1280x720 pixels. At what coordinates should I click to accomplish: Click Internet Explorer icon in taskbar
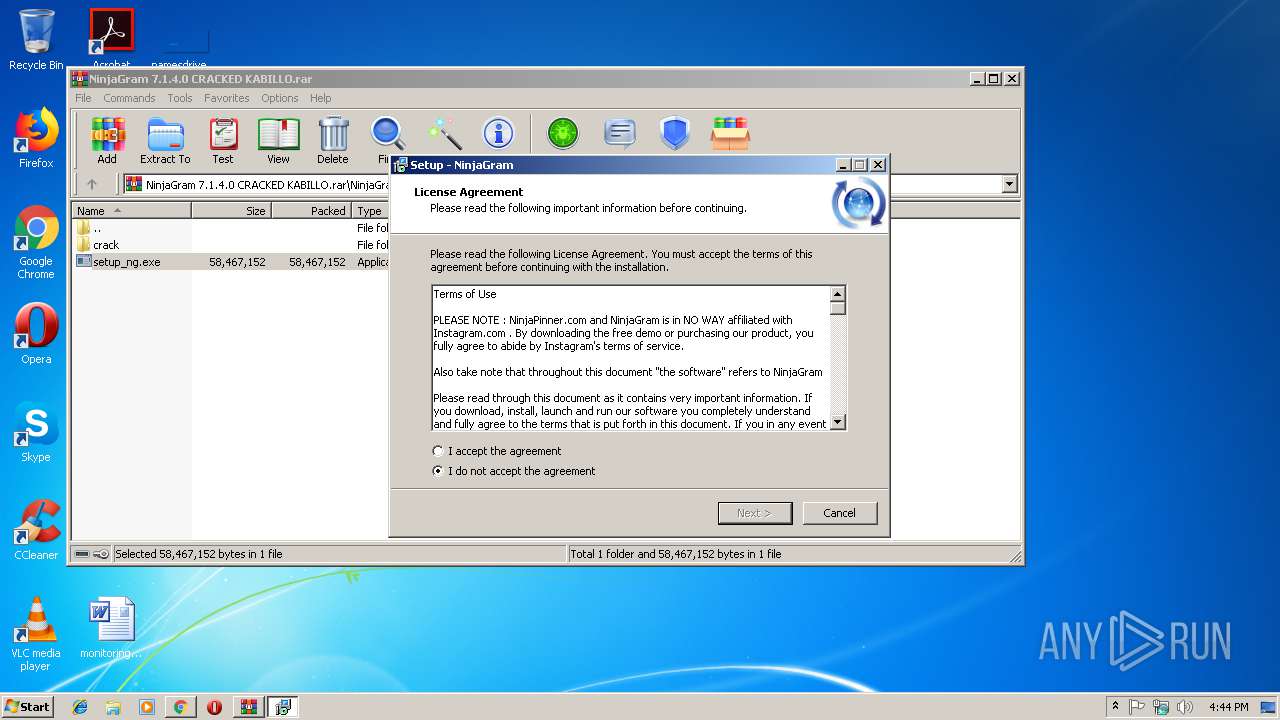click(x=80, y=707)
